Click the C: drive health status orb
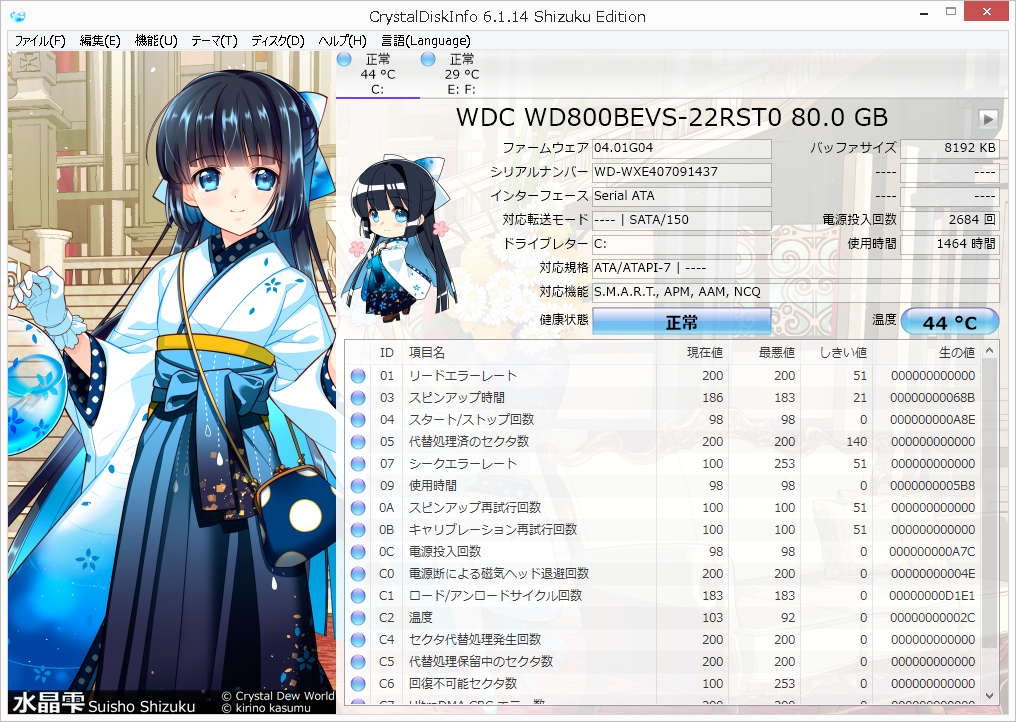 pyautogui.click(x=344, y=60)
